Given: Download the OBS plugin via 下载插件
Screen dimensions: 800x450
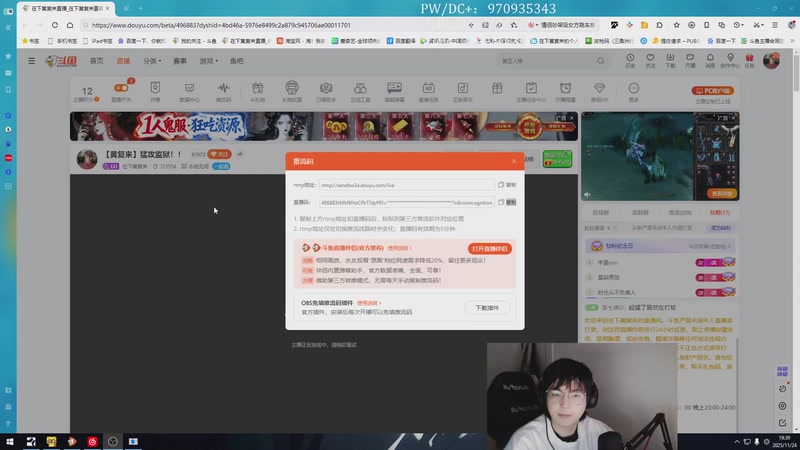Looking at the screenshot, I should 487,308.
